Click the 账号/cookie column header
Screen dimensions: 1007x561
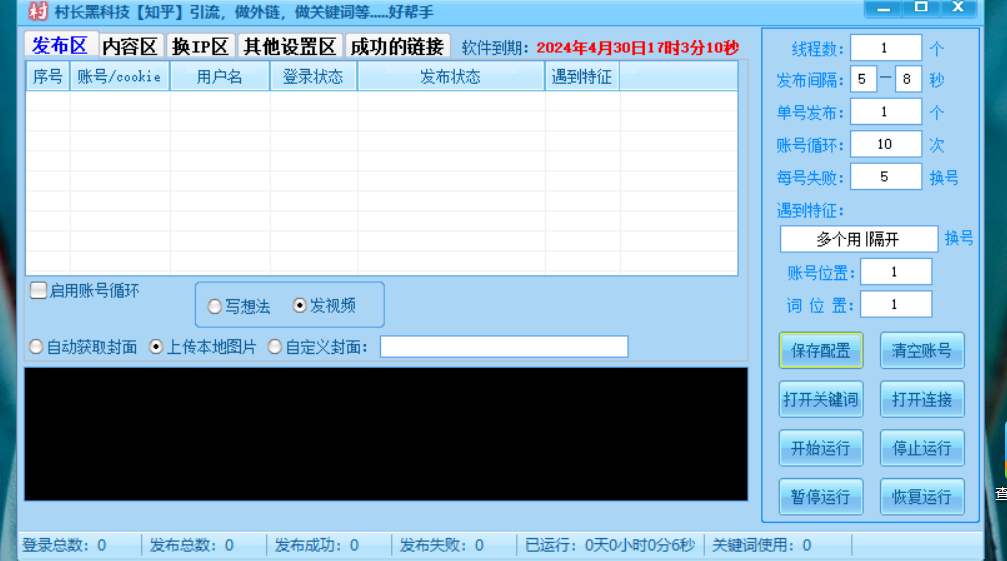119,76
